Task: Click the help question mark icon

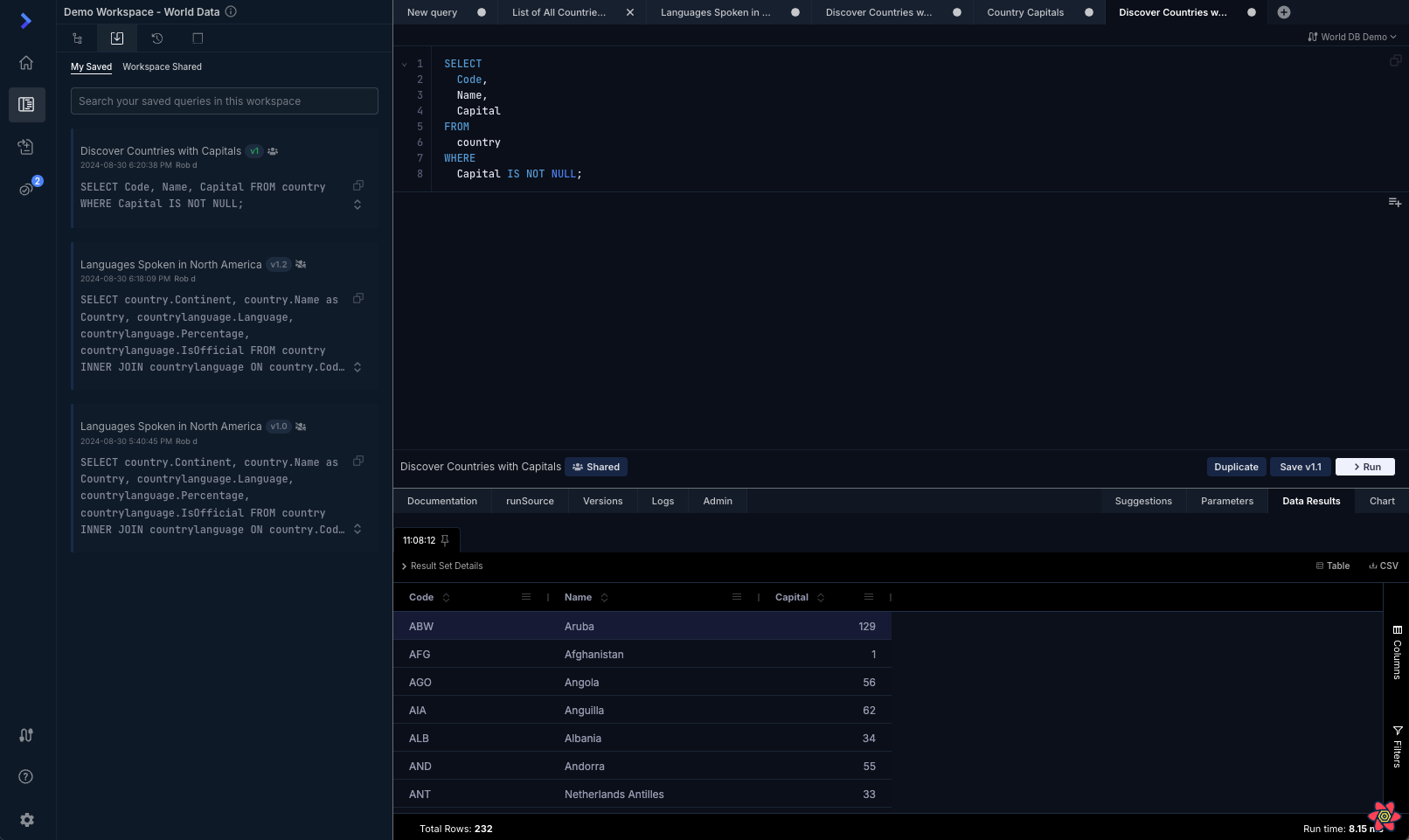Action: coord(26,777)
